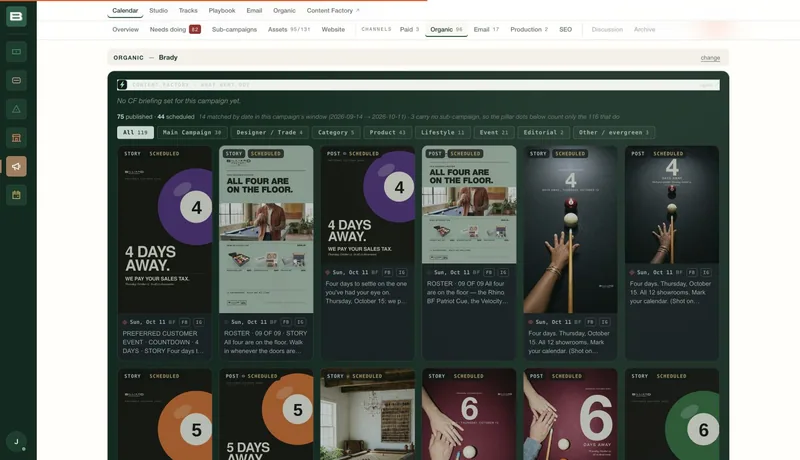
Task: Click 'PREFERRED CUSTOMER EVENT · COUNTDOWN' caption
Action: [163, 342]
